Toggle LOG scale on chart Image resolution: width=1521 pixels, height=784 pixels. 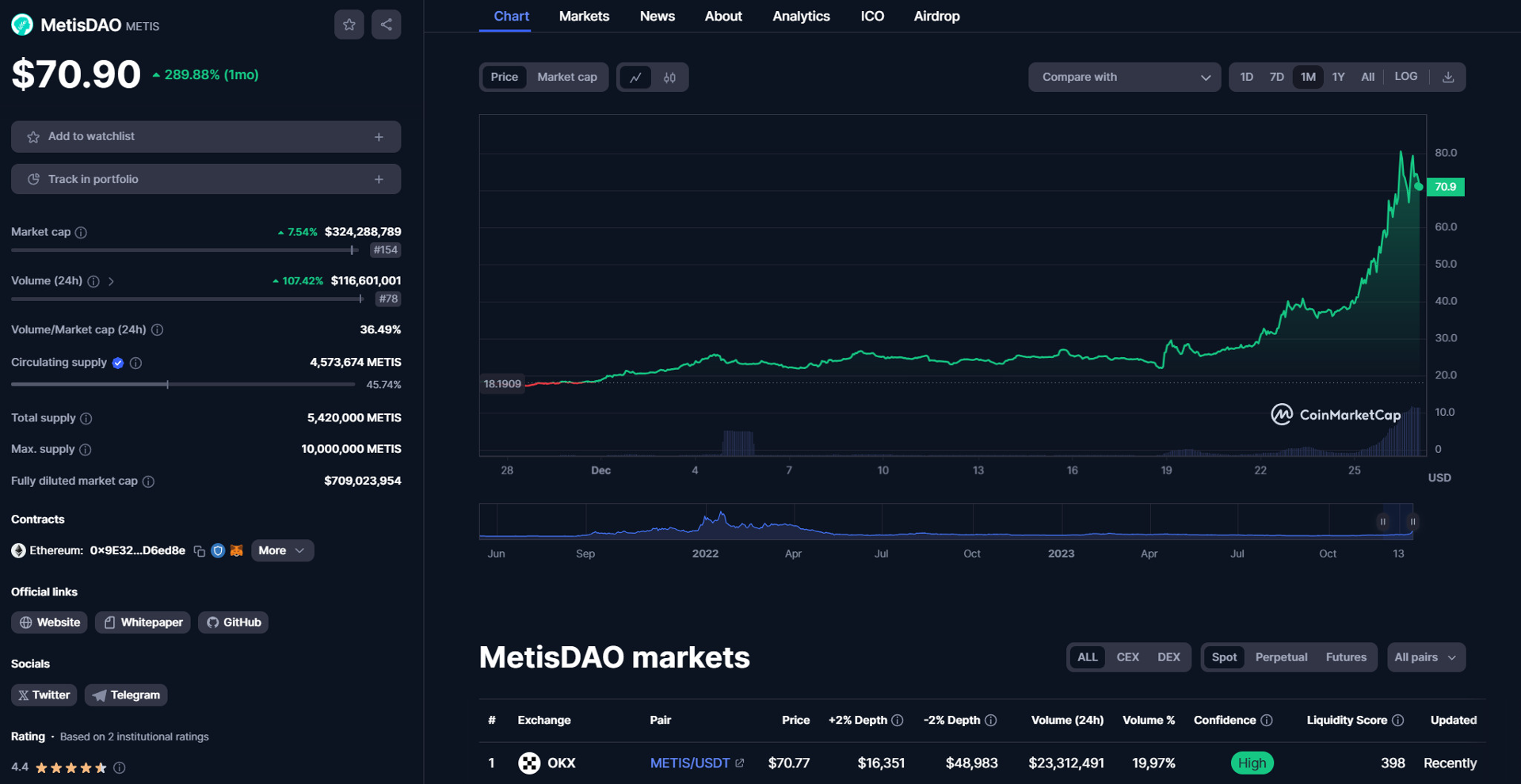tap(1406, 76)
